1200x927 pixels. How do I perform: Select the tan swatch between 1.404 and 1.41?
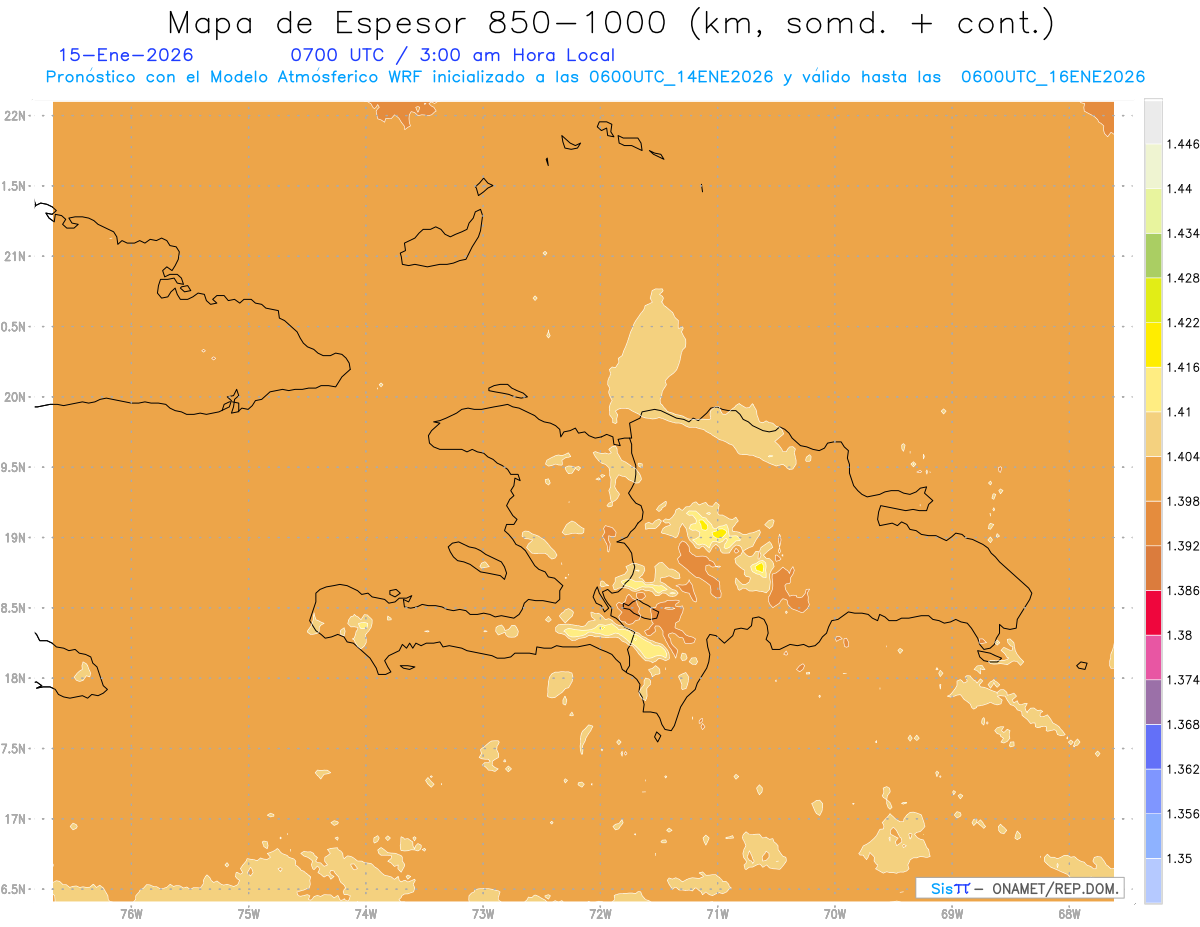pos(1153,433)
